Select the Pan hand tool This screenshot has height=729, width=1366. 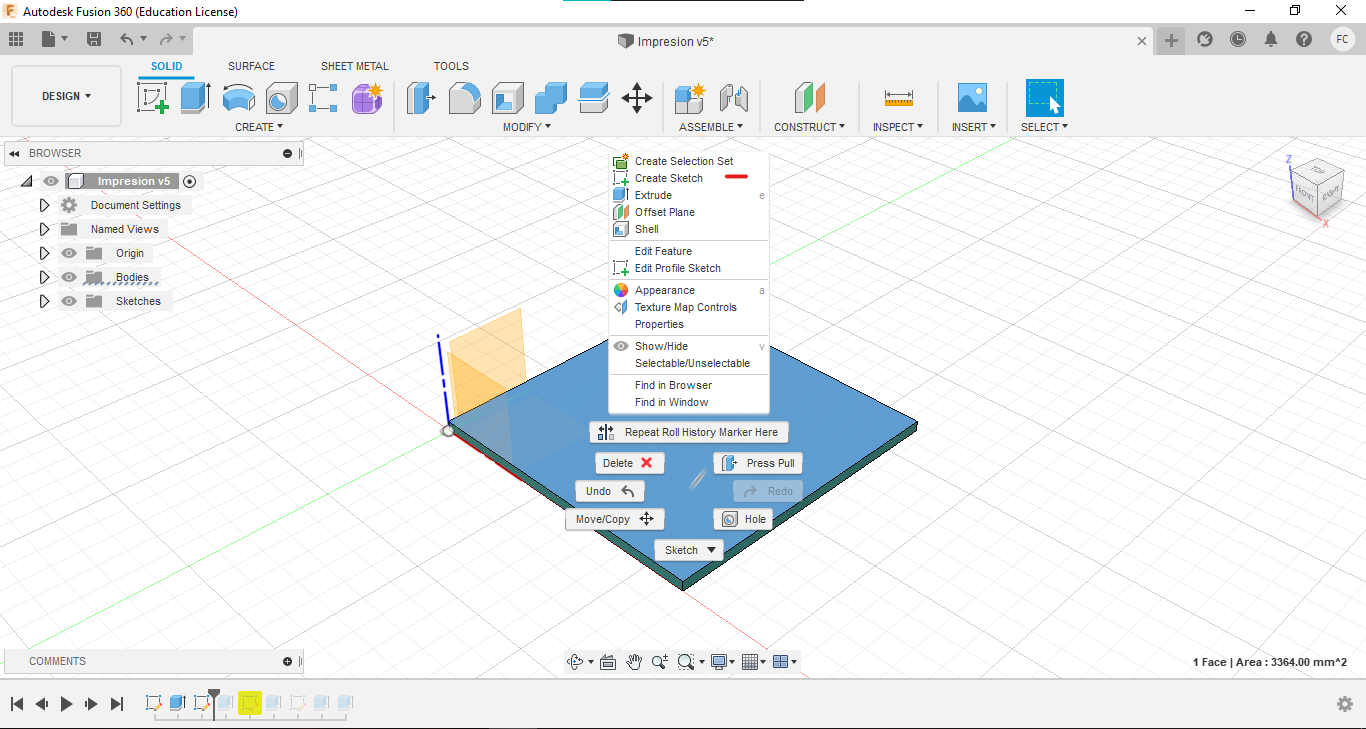coord(633,662)
